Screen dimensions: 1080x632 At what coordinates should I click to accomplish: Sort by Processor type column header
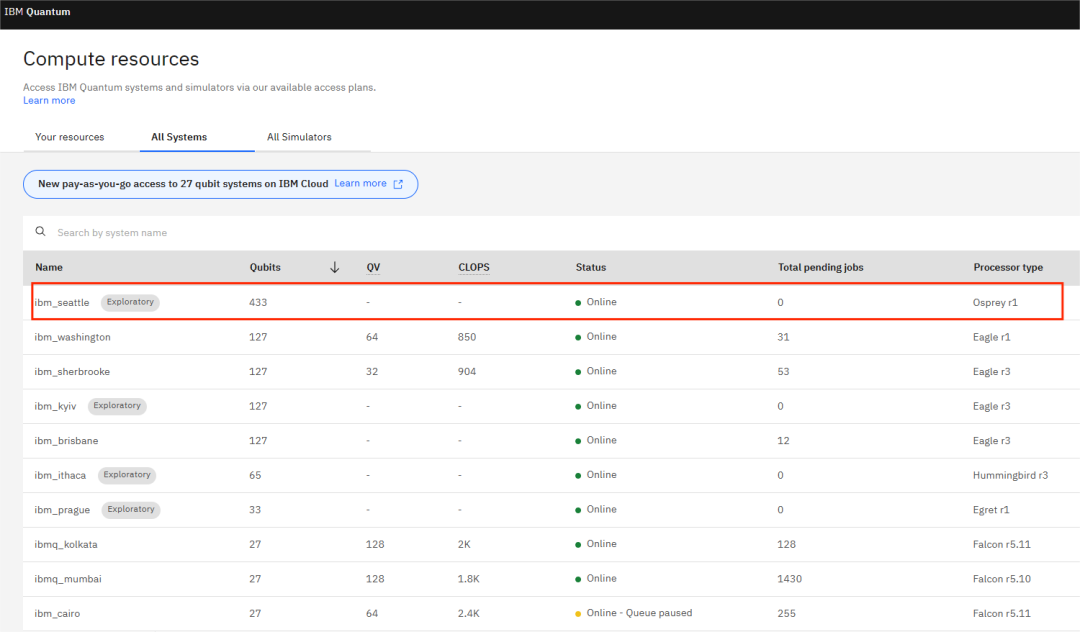1008,267
